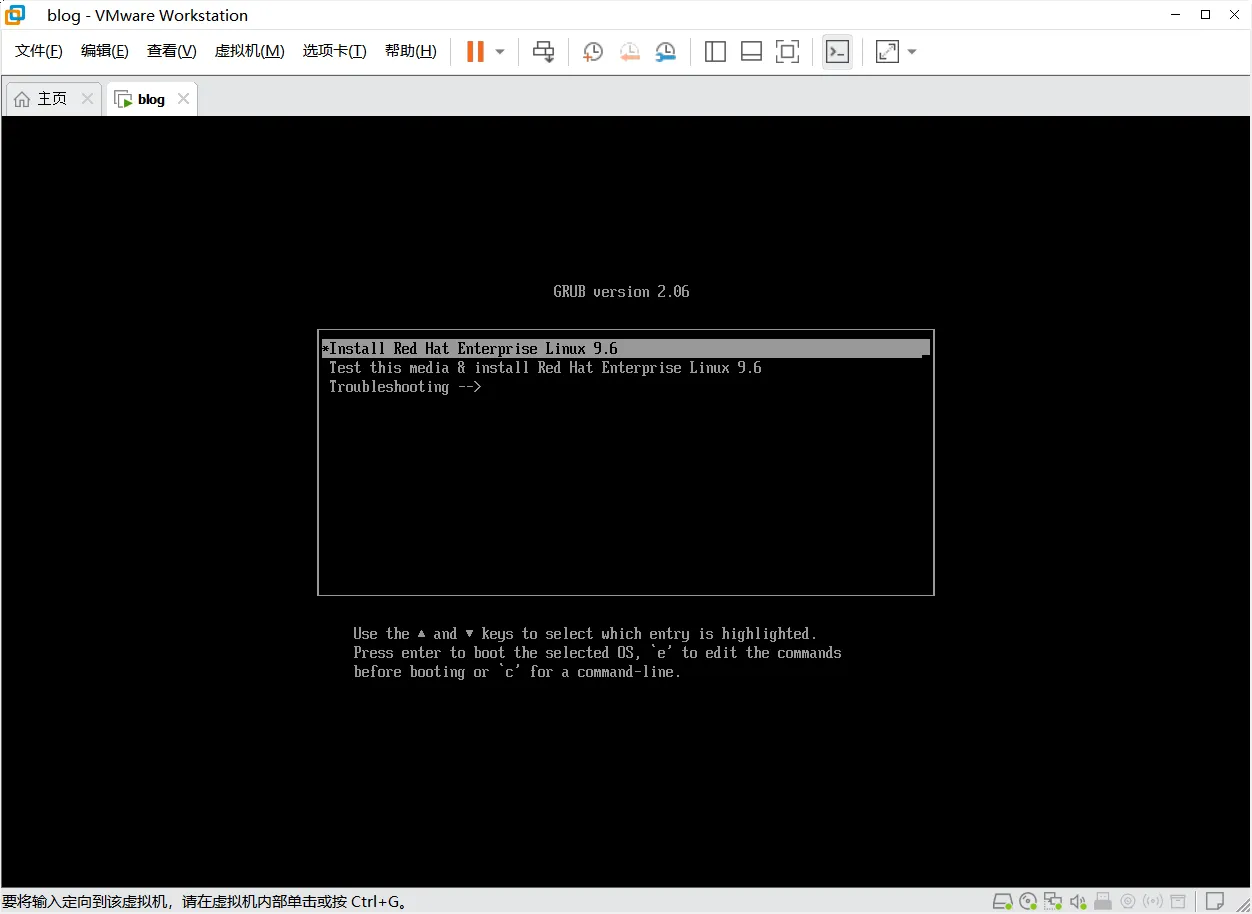Switch to full screen mode
Image resolution: width=1252 pixels, height=914 pixels.
[x=788, y=51]
